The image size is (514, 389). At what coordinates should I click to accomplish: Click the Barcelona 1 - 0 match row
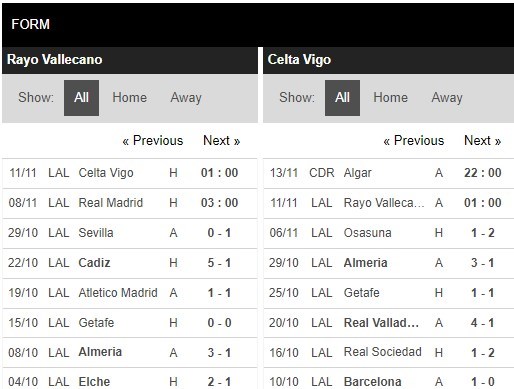[389, 379]
